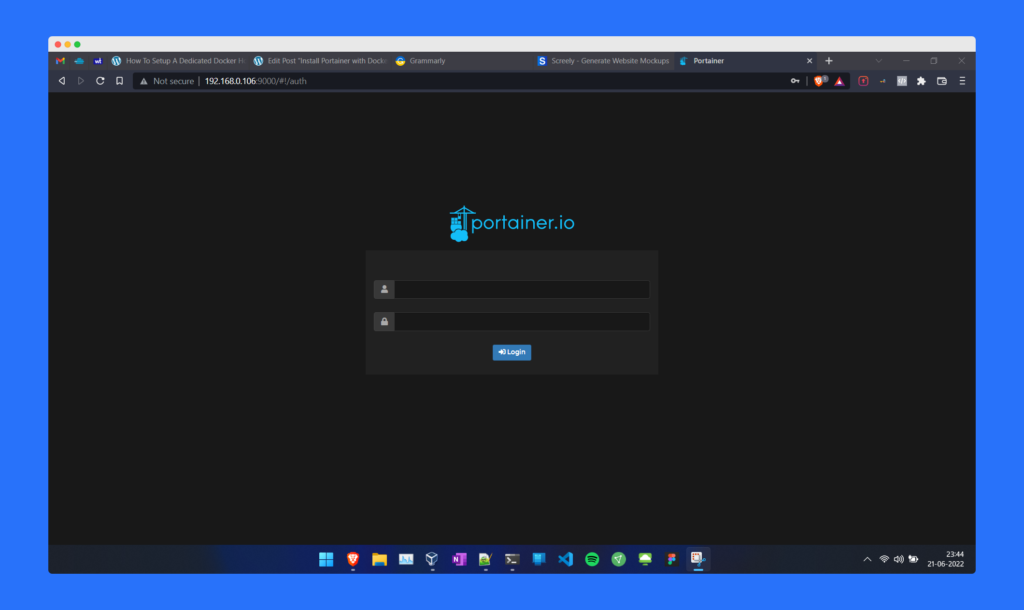Viewport: 1024px width, 610px height.
Task: Click the browser back arrow
Action: coord(62,81)
